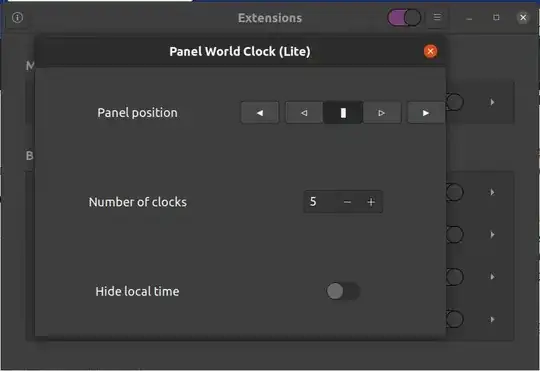Choose the outlined right arrow panel position
The height and width of the screenshot is (371, 540).
coord(382,113)
